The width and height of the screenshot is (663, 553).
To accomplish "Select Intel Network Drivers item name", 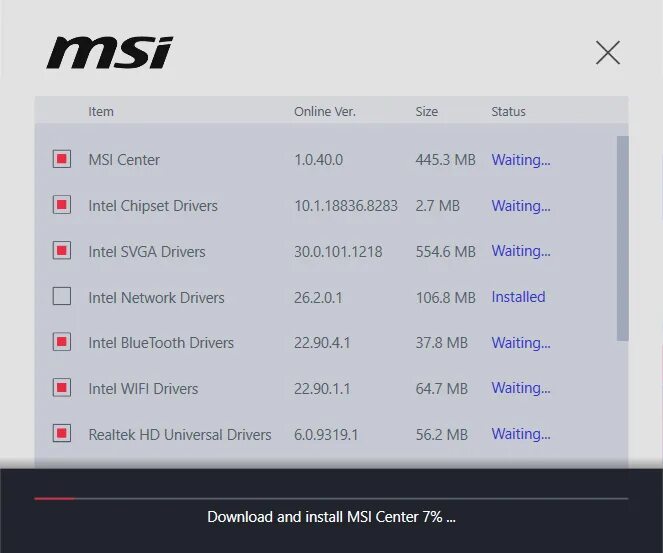I will coord(156,298).
